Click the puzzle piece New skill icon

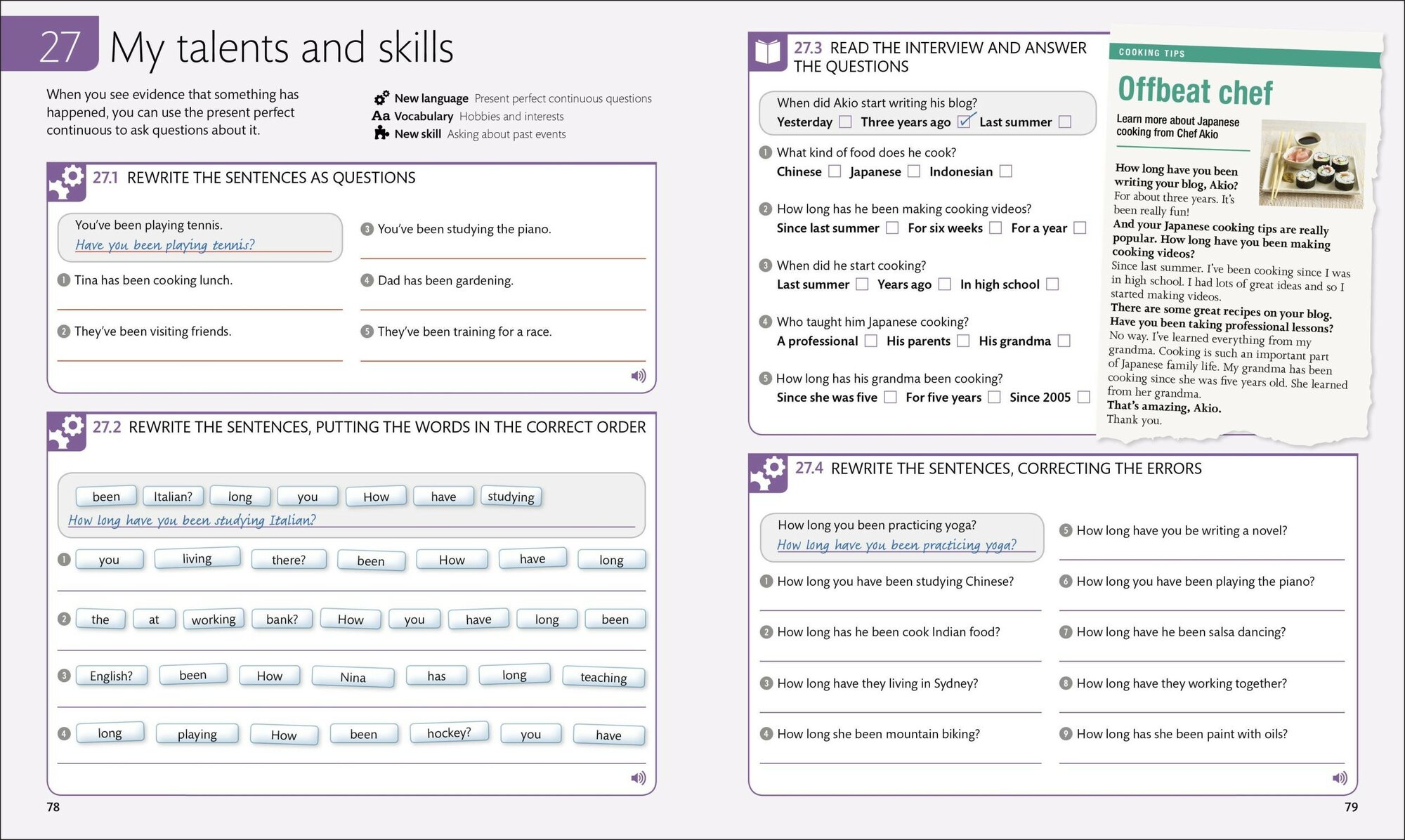point(381,133)
